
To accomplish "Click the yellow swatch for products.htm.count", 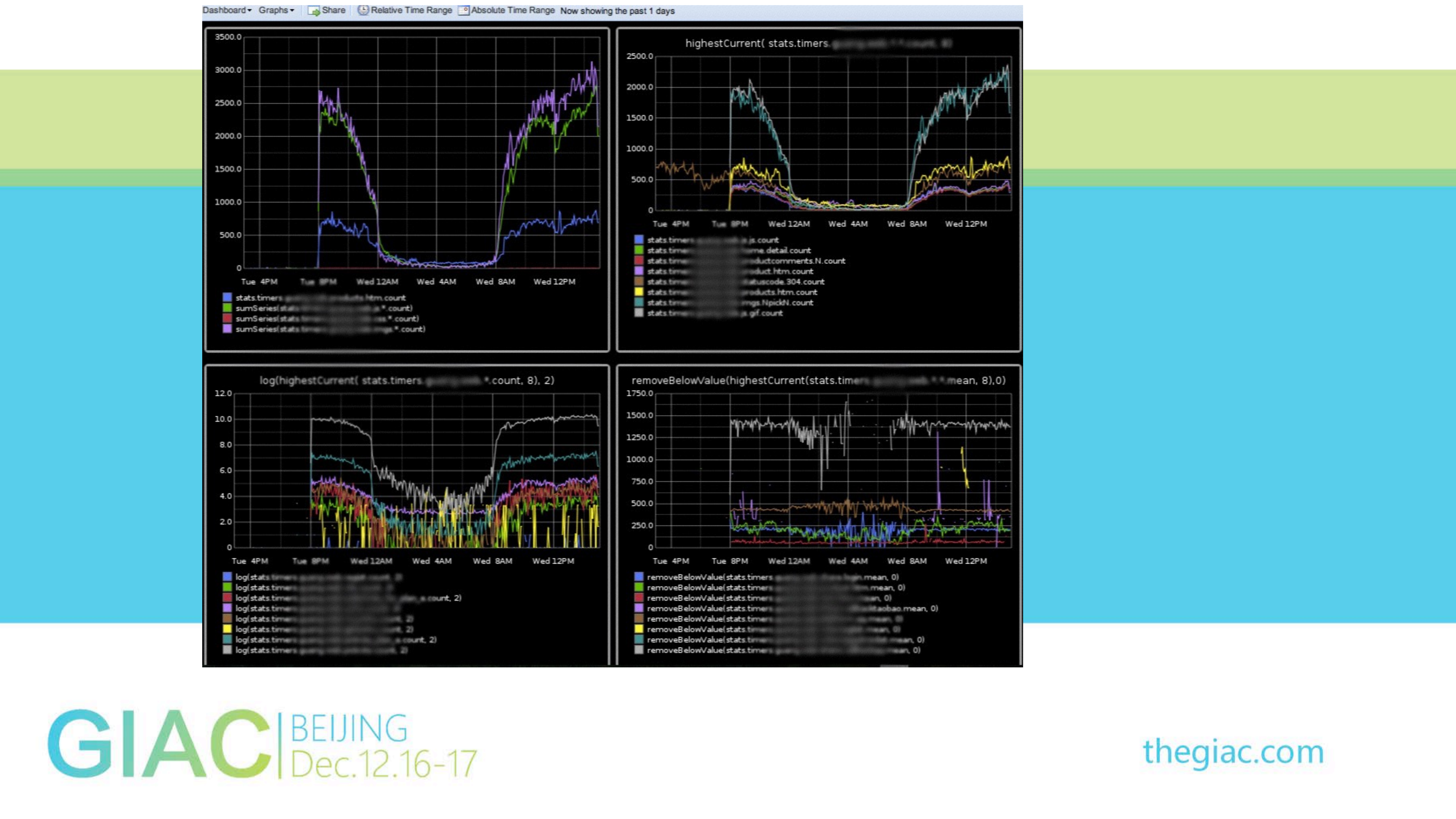I will click(639, 292).
